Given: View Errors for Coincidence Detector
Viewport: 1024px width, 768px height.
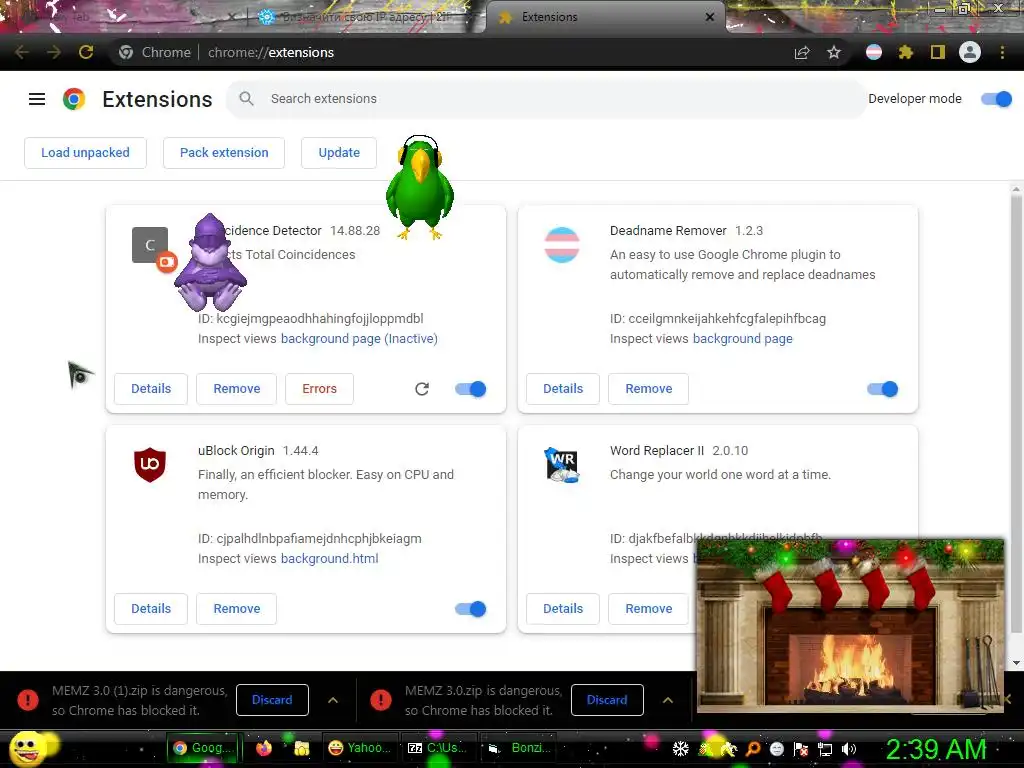Looking at the screenshot, I should [319, 389].
